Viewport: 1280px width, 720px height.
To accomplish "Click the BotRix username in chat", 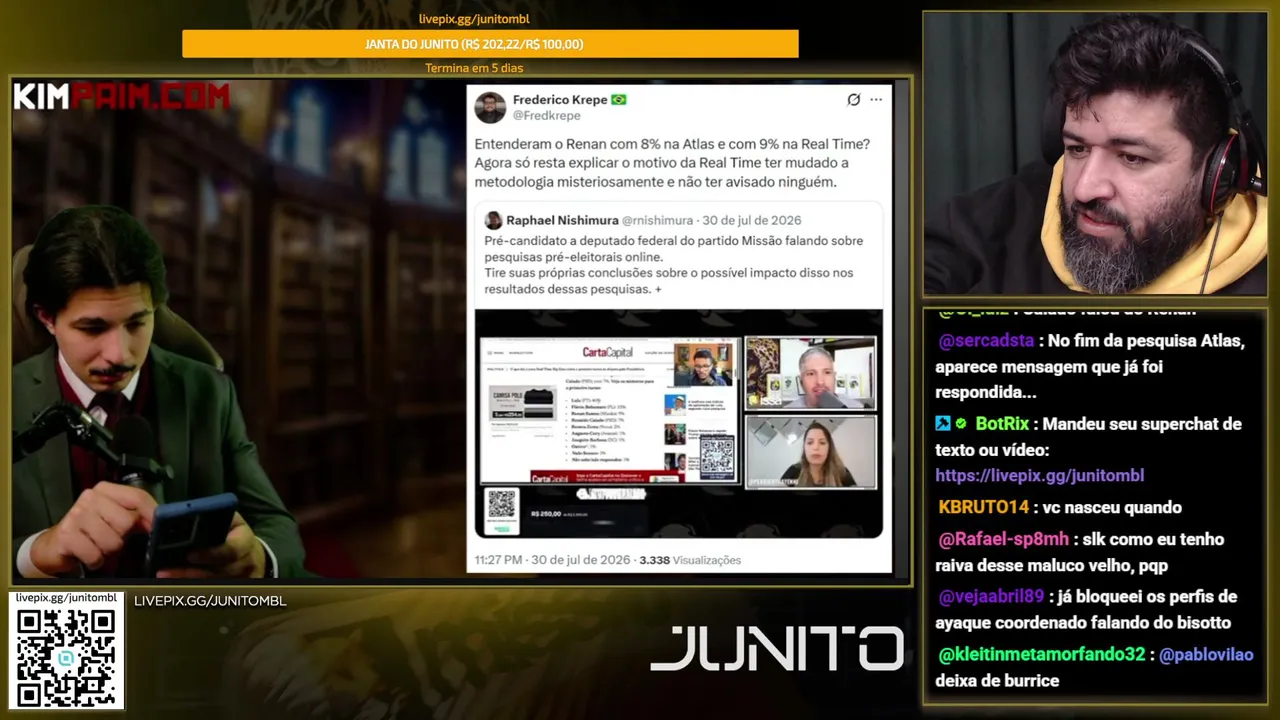I will [x=1004, y=424].
